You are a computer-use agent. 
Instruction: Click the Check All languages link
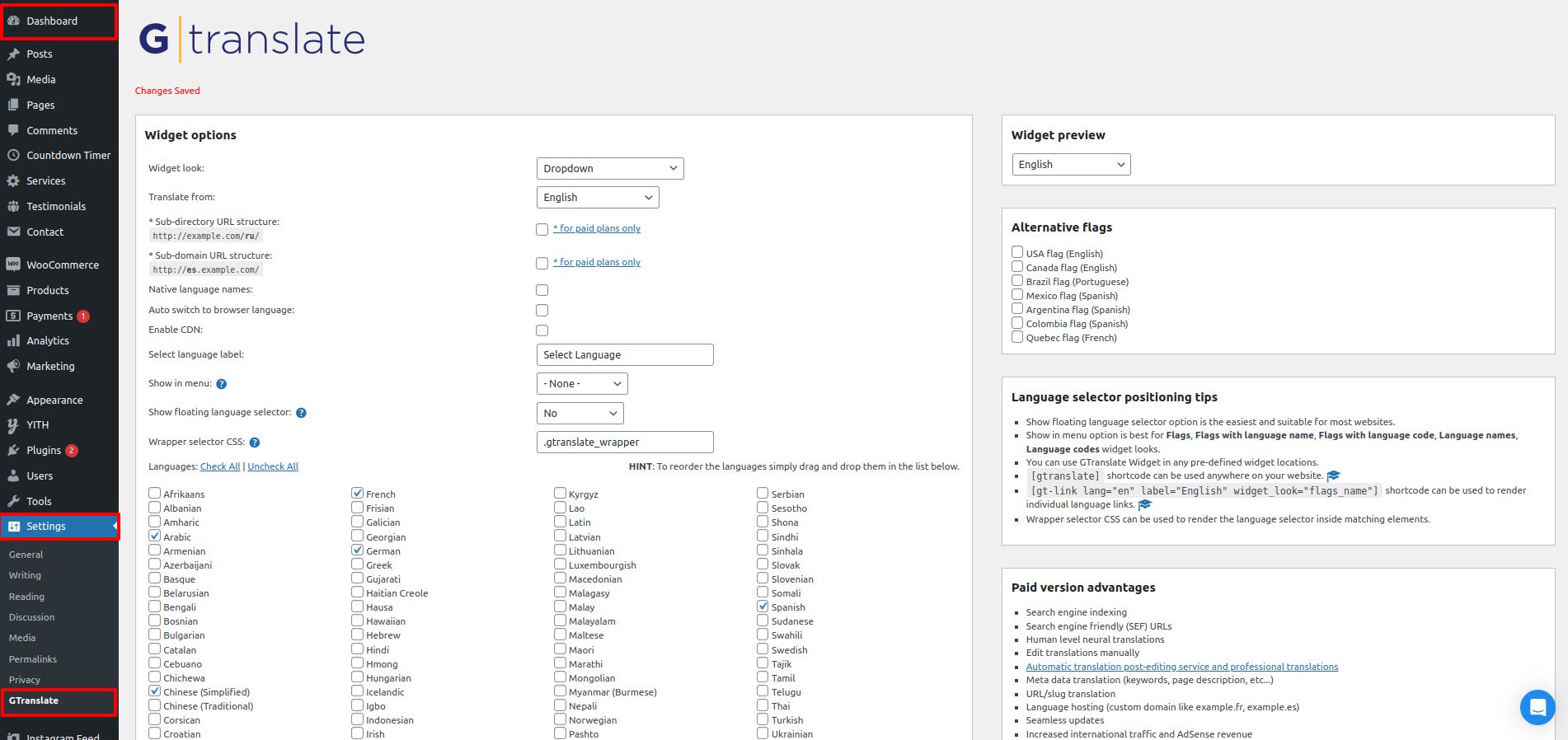click(x=220, y=466)
